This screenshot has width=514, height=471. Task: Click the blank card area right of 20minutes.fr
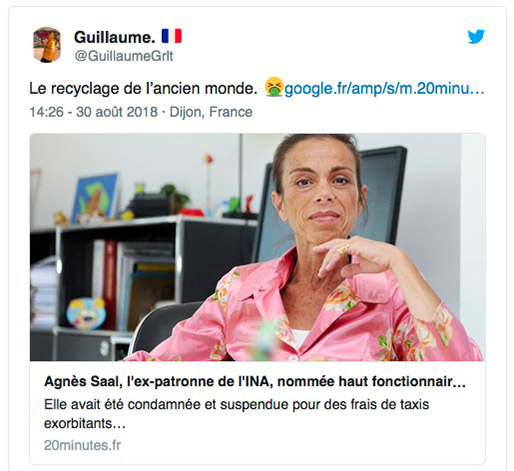302,445
